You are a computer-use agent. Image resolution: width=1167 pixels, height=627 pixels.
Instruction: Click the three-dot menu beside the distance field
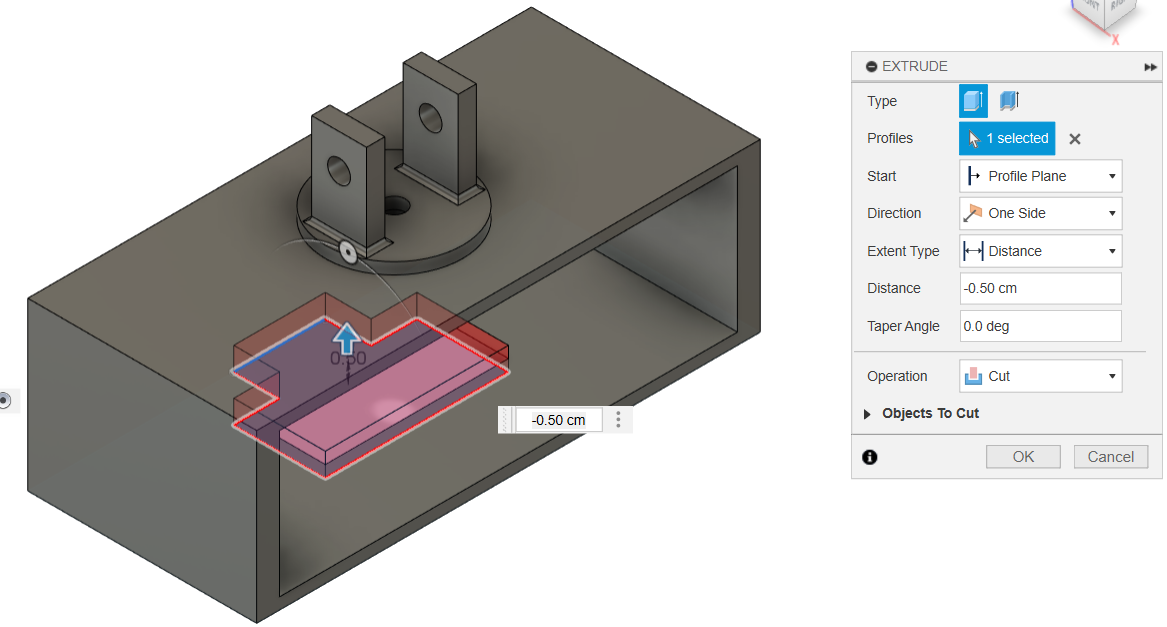[x=617, y=419]
